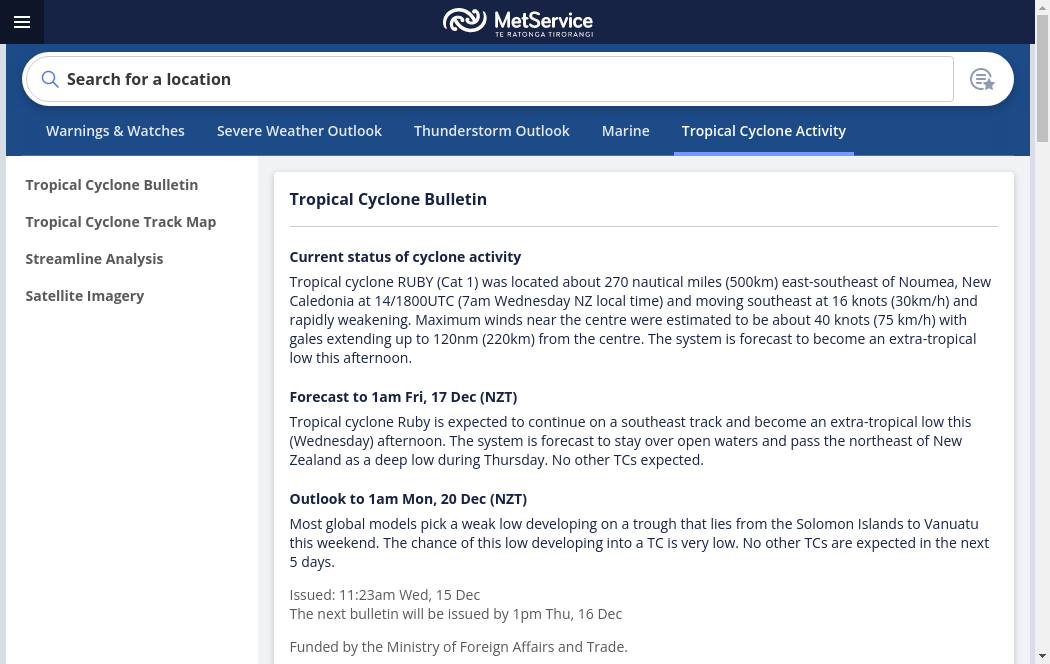The height and width of the screenshot is (664, 1050).
Task: Open Tropical Cyclone Bulletin in the sidebar
Action: tap(112, 185)
